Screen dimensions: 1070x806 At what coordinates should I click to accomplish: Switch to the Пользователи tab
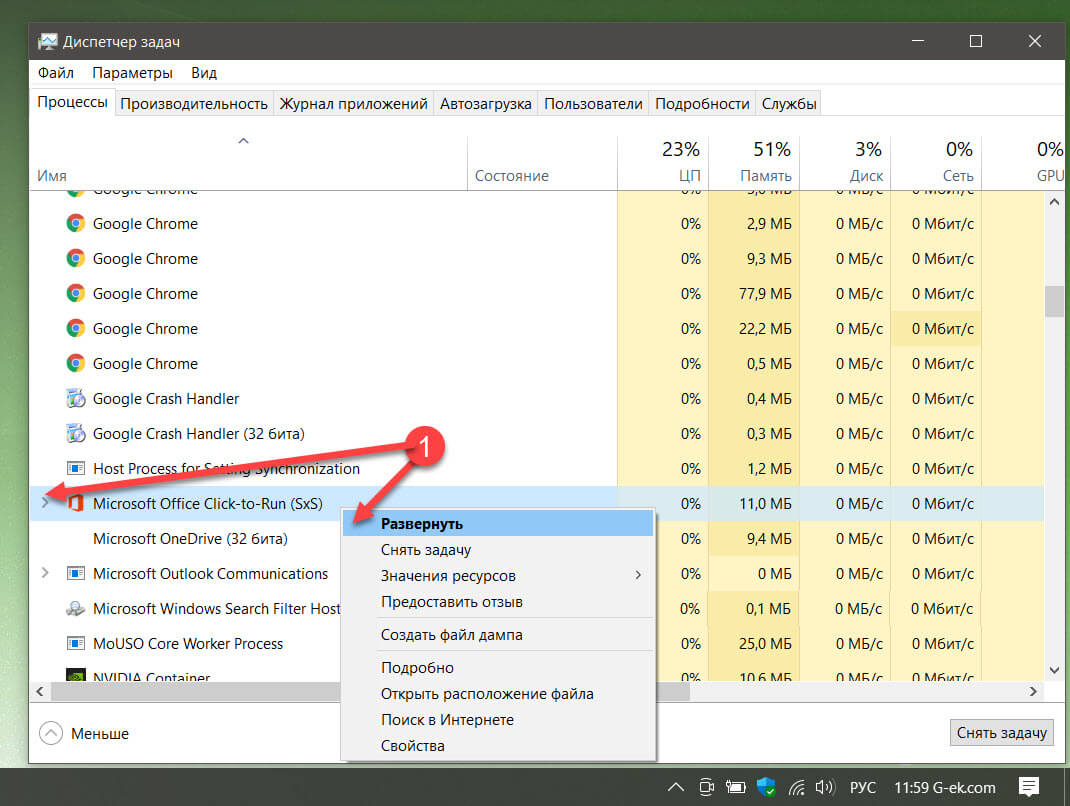pos(593,104)
